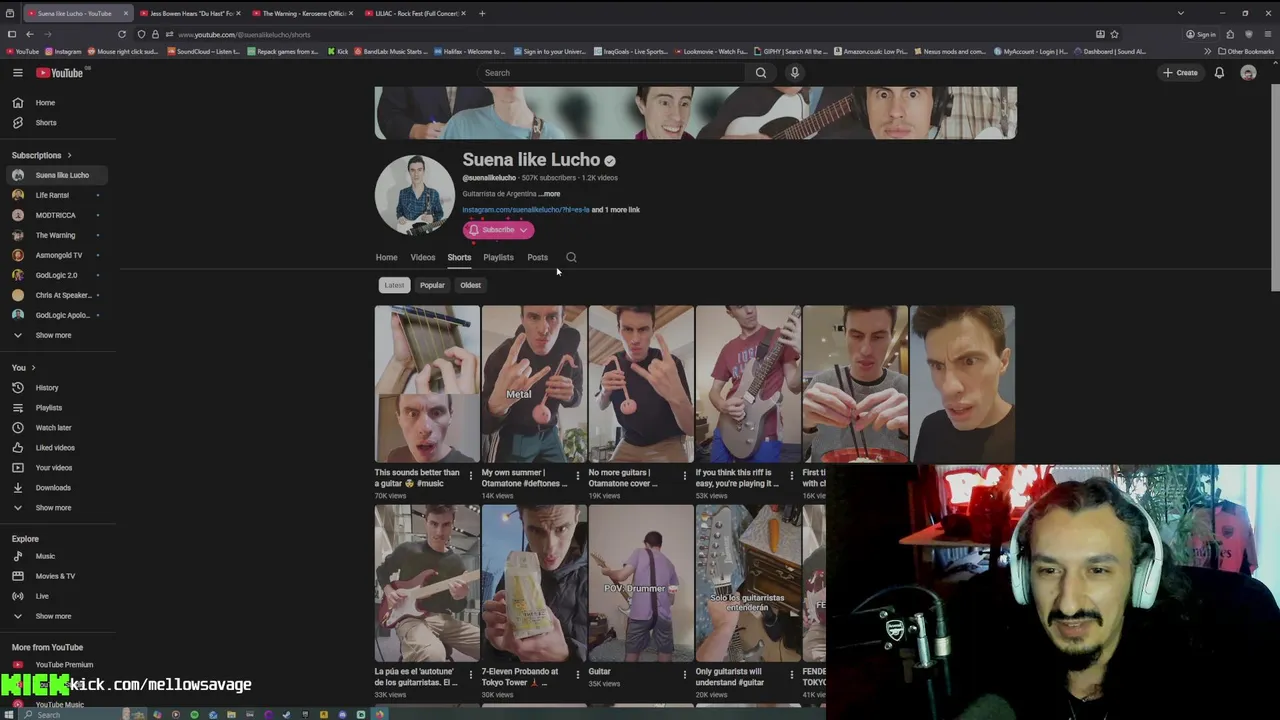Open Life Ramsi subscription
The height and width of the screenshot is (720, 1280).
click(56, 195)
